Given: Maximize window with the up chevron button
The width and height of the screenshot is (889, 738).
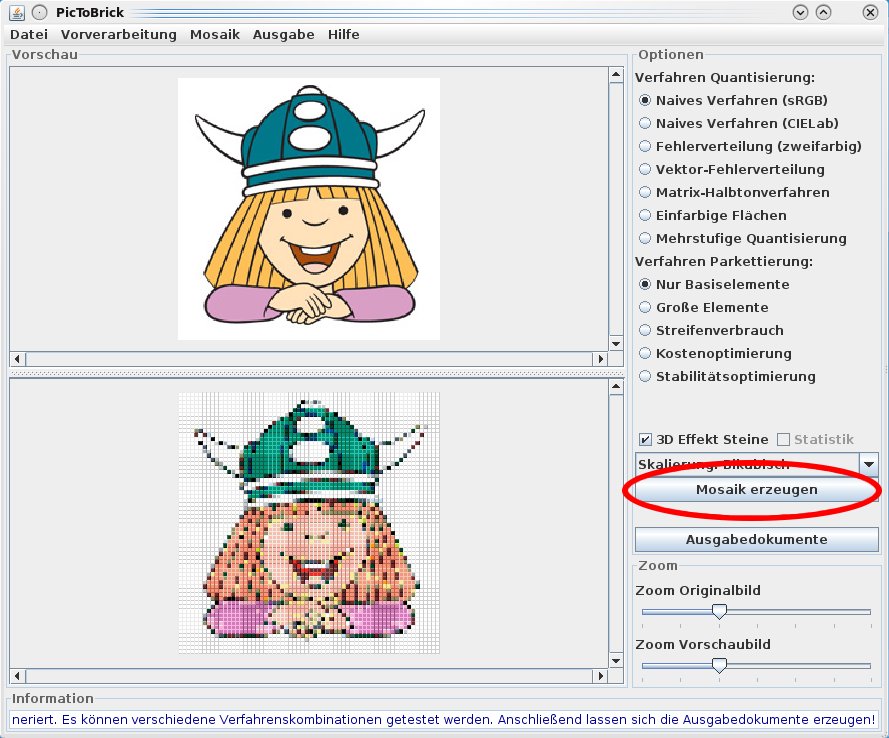Looking at the screenshot, I should (x=823, y=12).
